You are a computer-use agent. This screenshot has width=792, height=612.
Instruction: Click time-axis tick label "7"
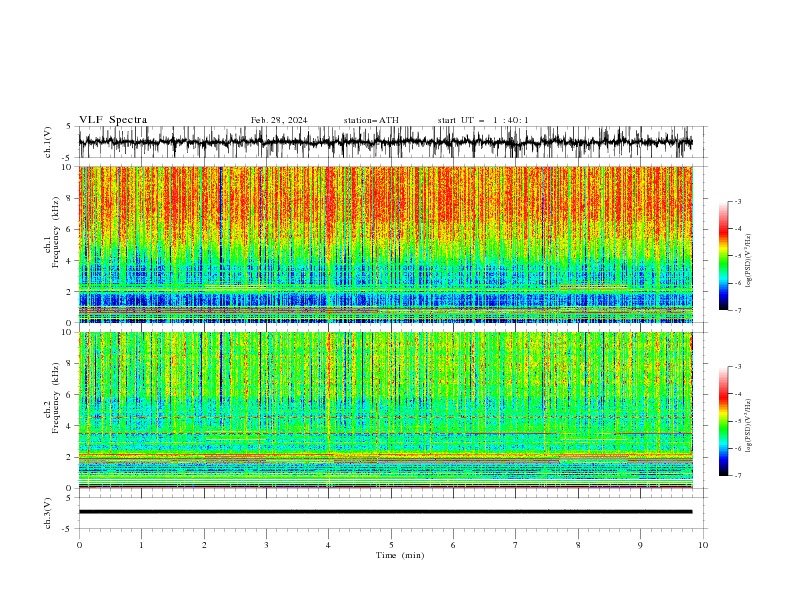coord(516,545)
